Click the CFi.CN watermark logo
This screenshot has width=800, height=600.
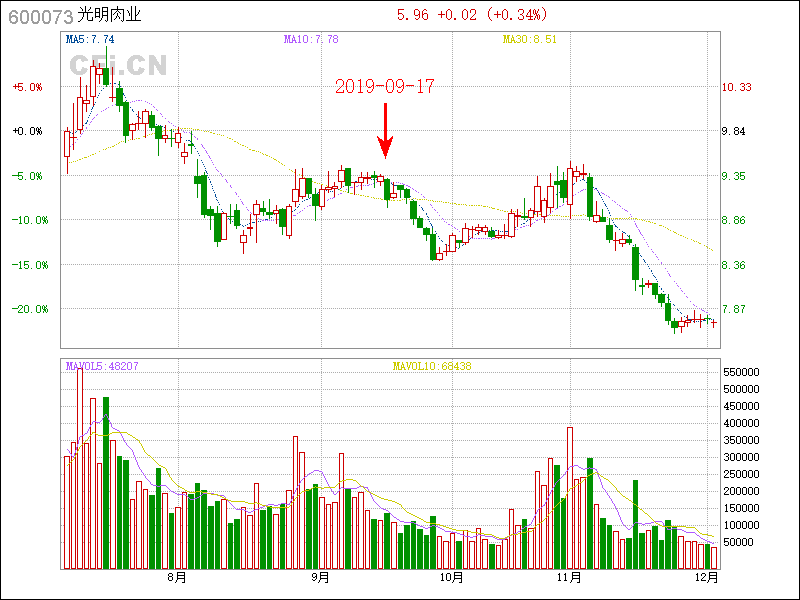pyautogui.click(x=117, y=65)
